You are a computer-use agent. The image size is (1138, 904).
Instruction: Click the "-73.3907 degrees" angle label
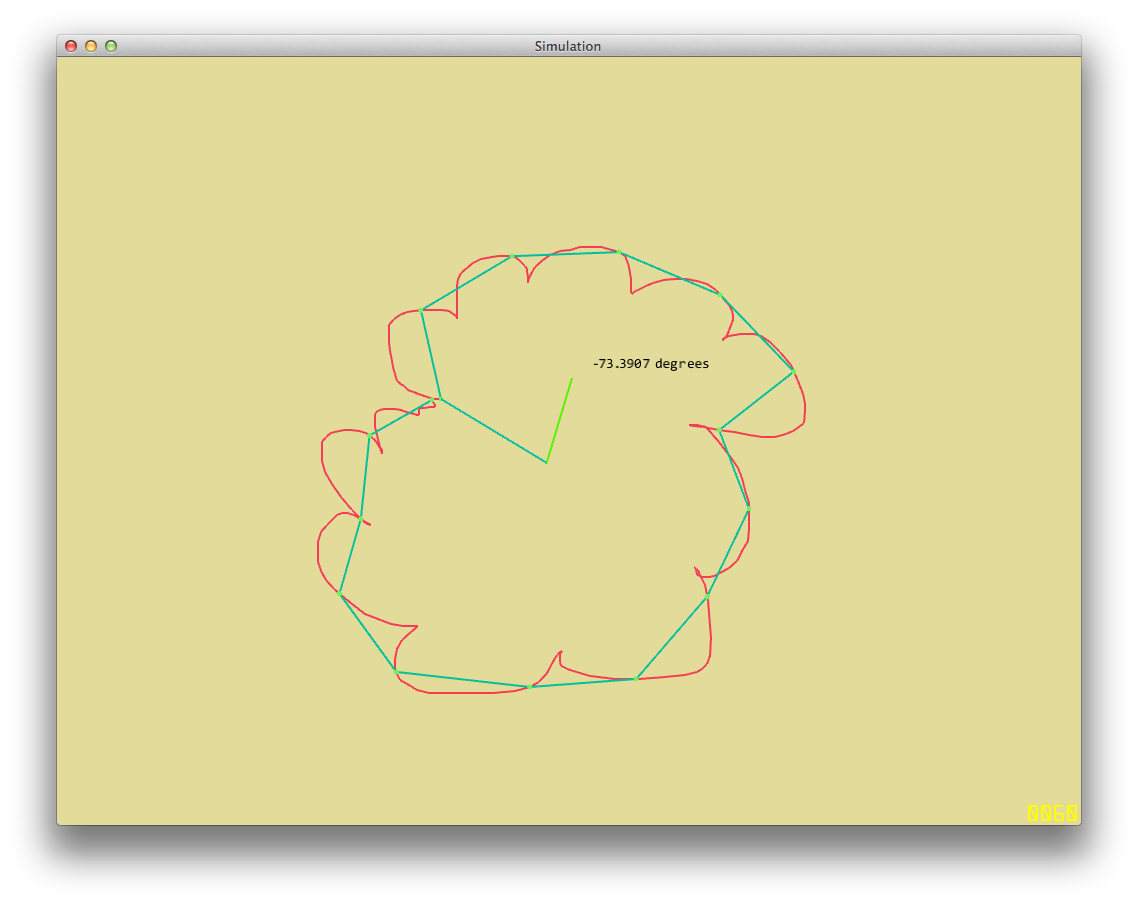pyautogui.click(x=650, y=364)
